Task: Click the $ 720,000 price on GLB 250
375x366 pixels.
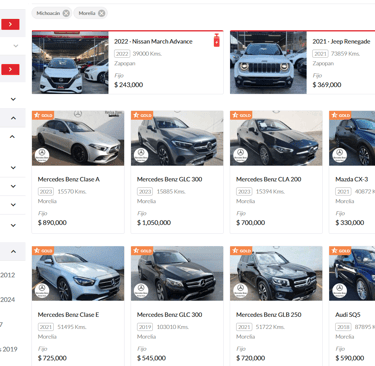Action: coord(251,358)
